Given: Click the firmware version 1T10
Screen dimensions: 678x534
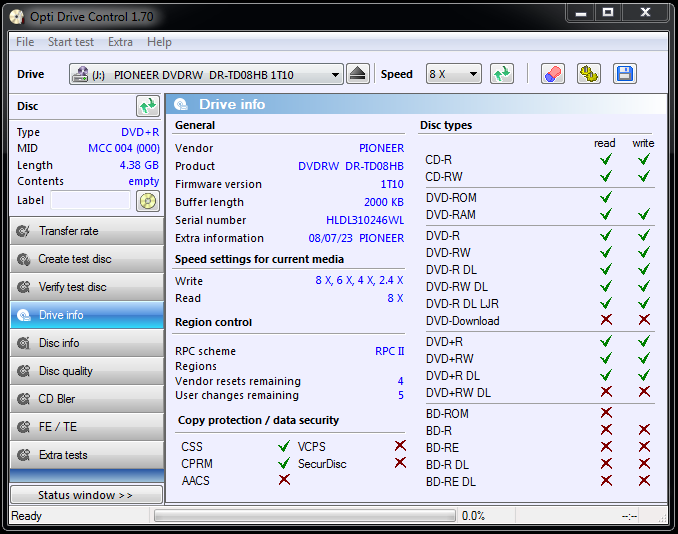Looking at the screenshot, I should pyautogui.click(x=392, y=184).
